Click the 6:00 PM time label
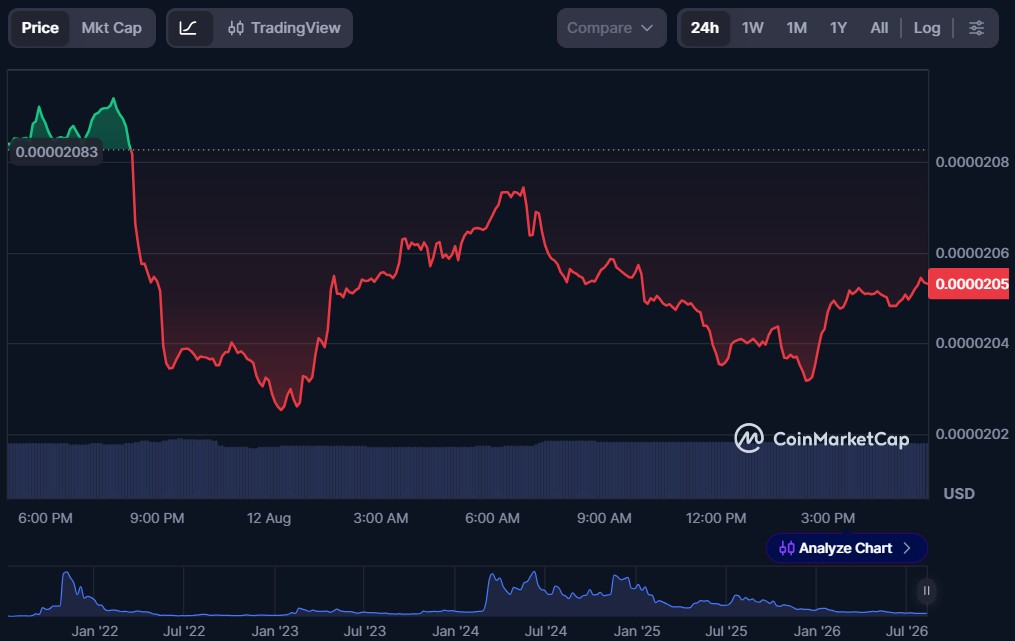This screenshot has height=641, width=1015. coord(45,518)
